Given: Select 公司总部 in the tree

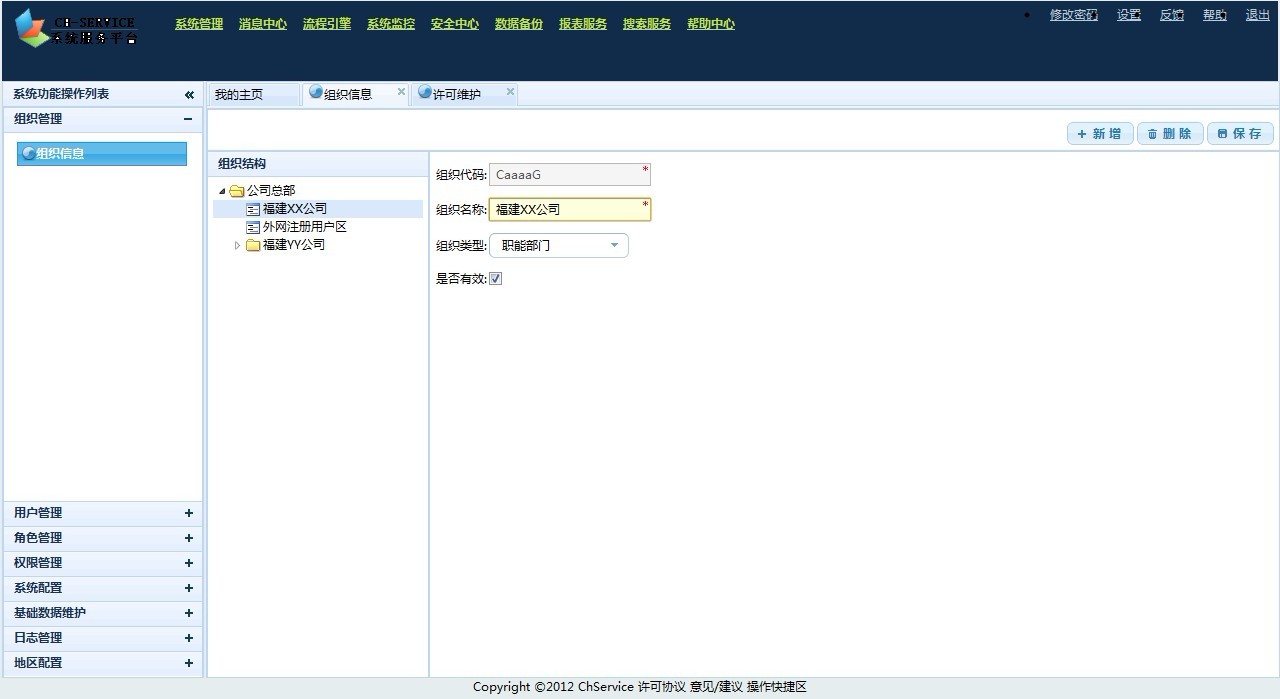Looking at the screenshot, I should (x=271, y=191).
